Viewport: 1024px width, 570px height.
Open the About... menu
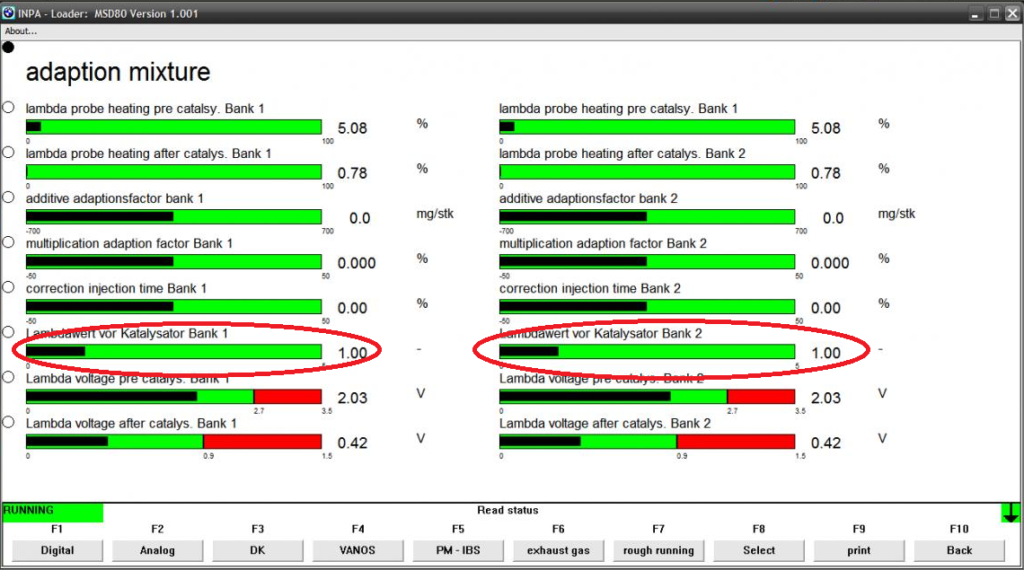21,31
